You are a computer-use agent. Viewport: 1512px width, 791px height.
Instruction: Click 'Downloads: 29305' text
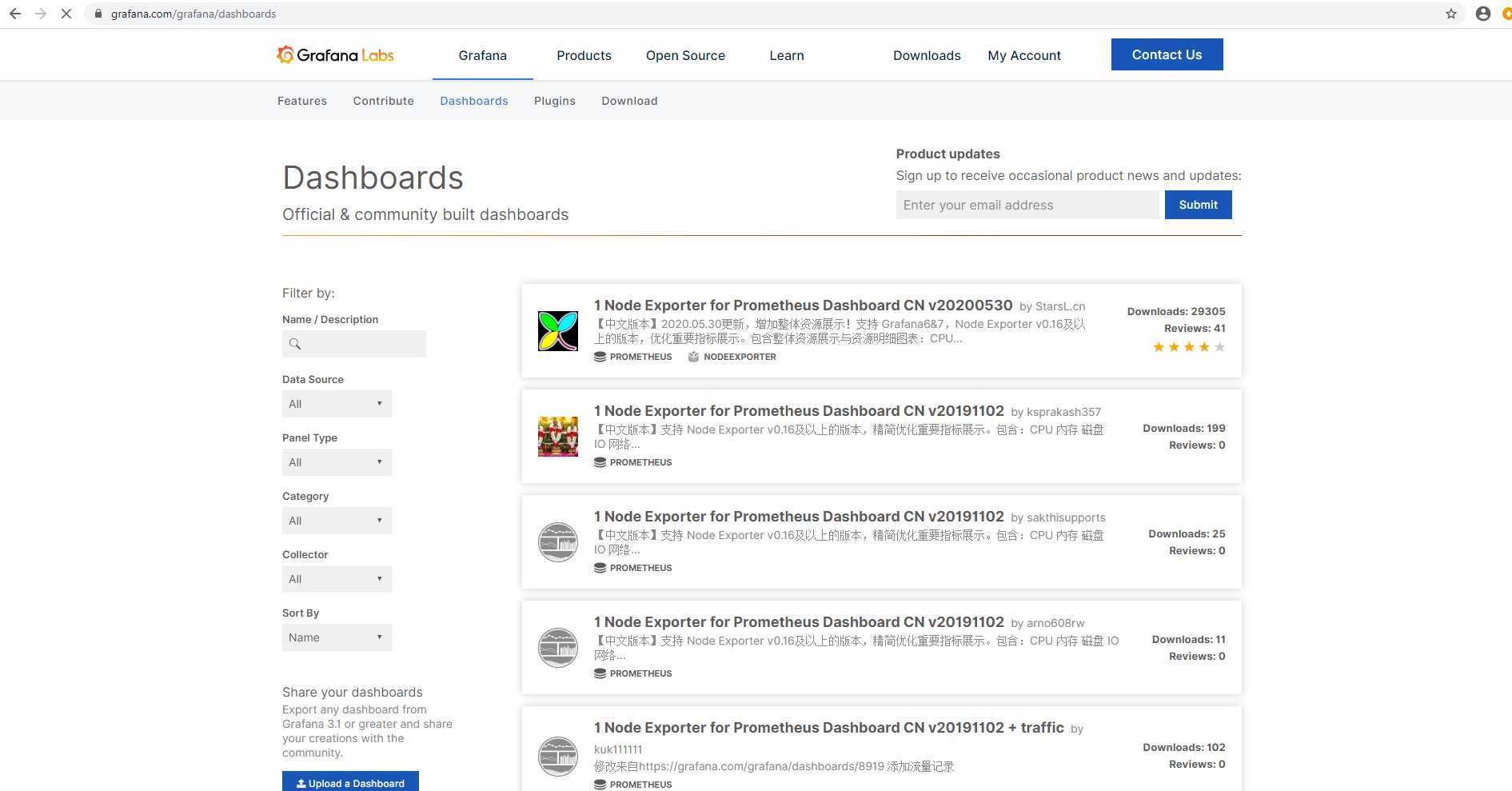click(x=1176, y=311)
